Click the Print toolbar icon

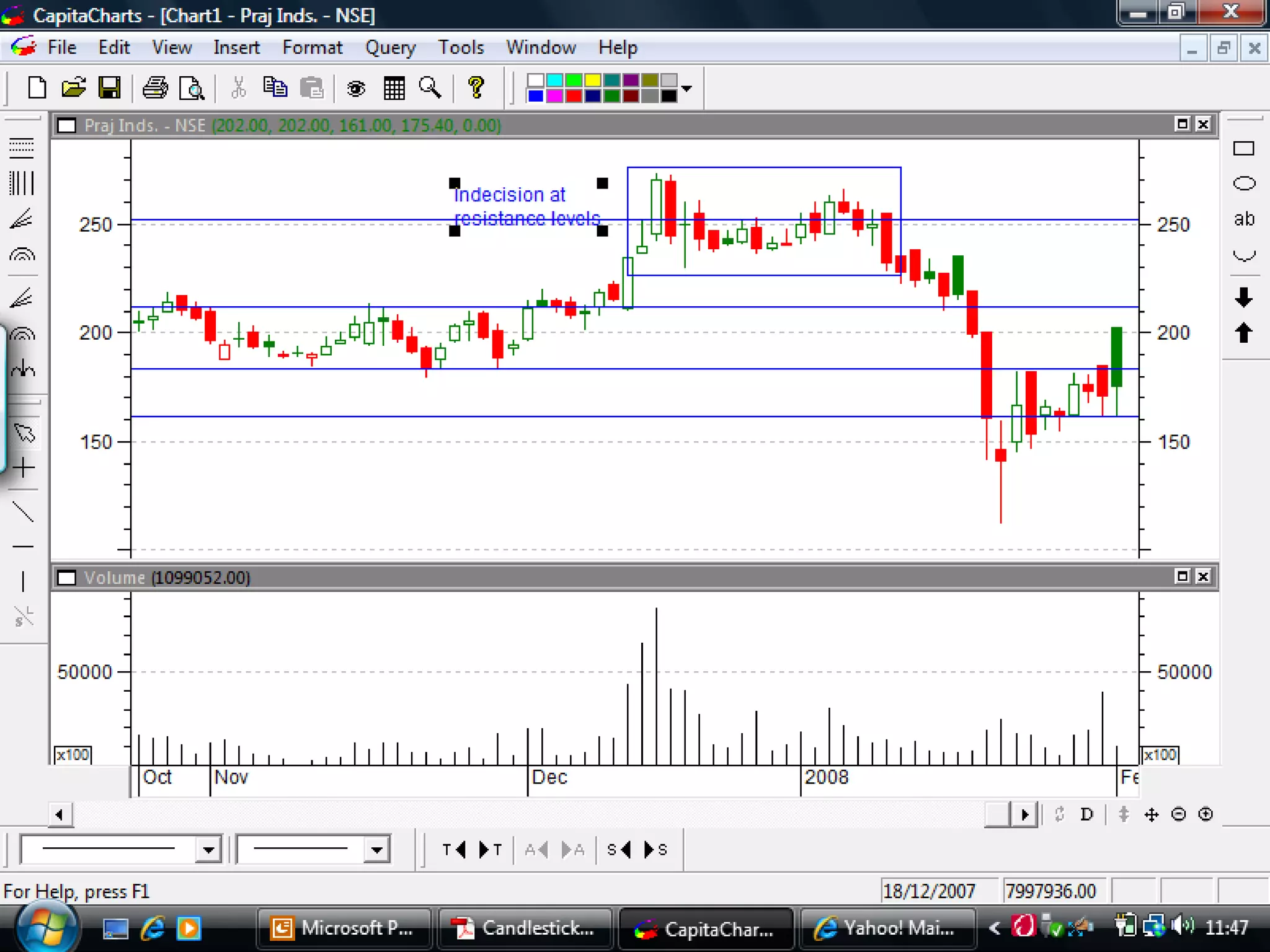pos(155,88)
